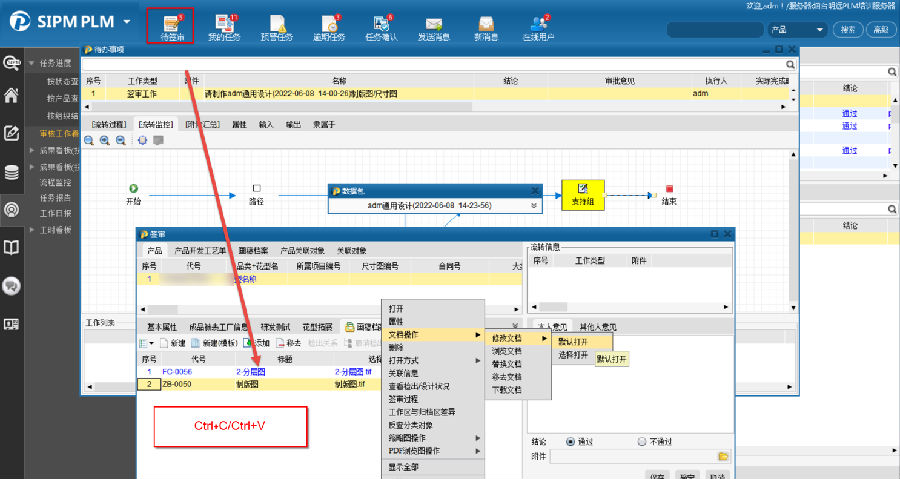Click the home icon in left sidebar
The width and height of the screenshot is (900, 479).
[x=12, y=96]
